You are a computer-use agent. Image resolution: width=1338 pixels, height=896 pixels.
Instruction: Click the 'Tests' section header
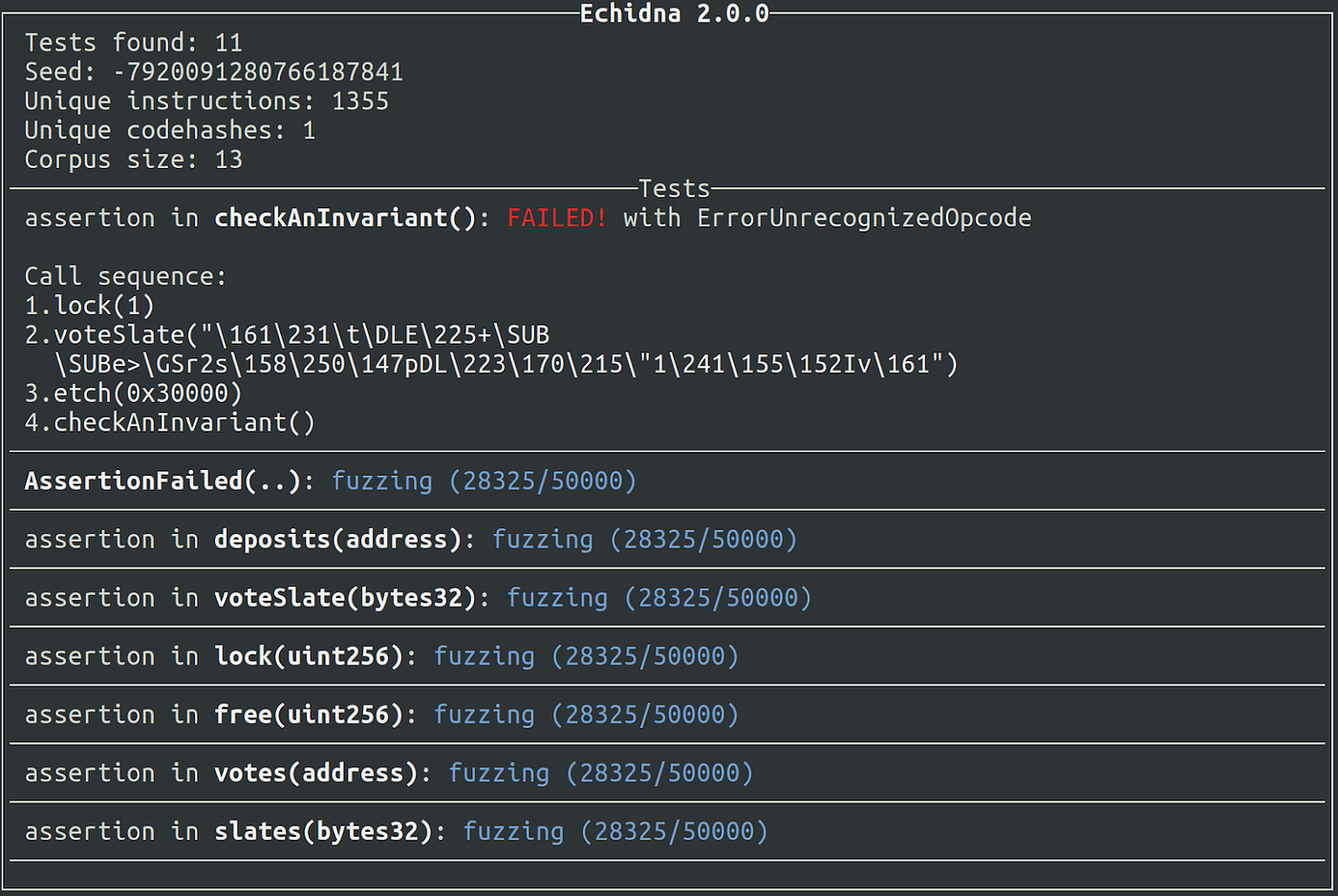pos(674,188)
